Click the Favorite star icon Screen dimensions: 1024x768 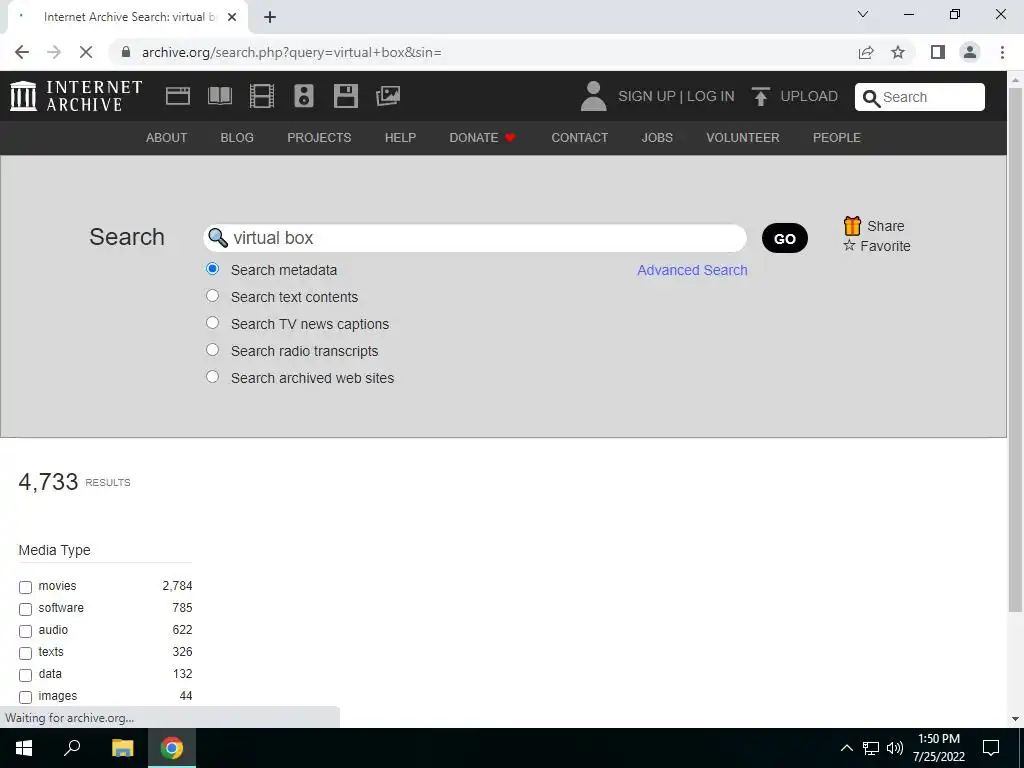(849, 245)
